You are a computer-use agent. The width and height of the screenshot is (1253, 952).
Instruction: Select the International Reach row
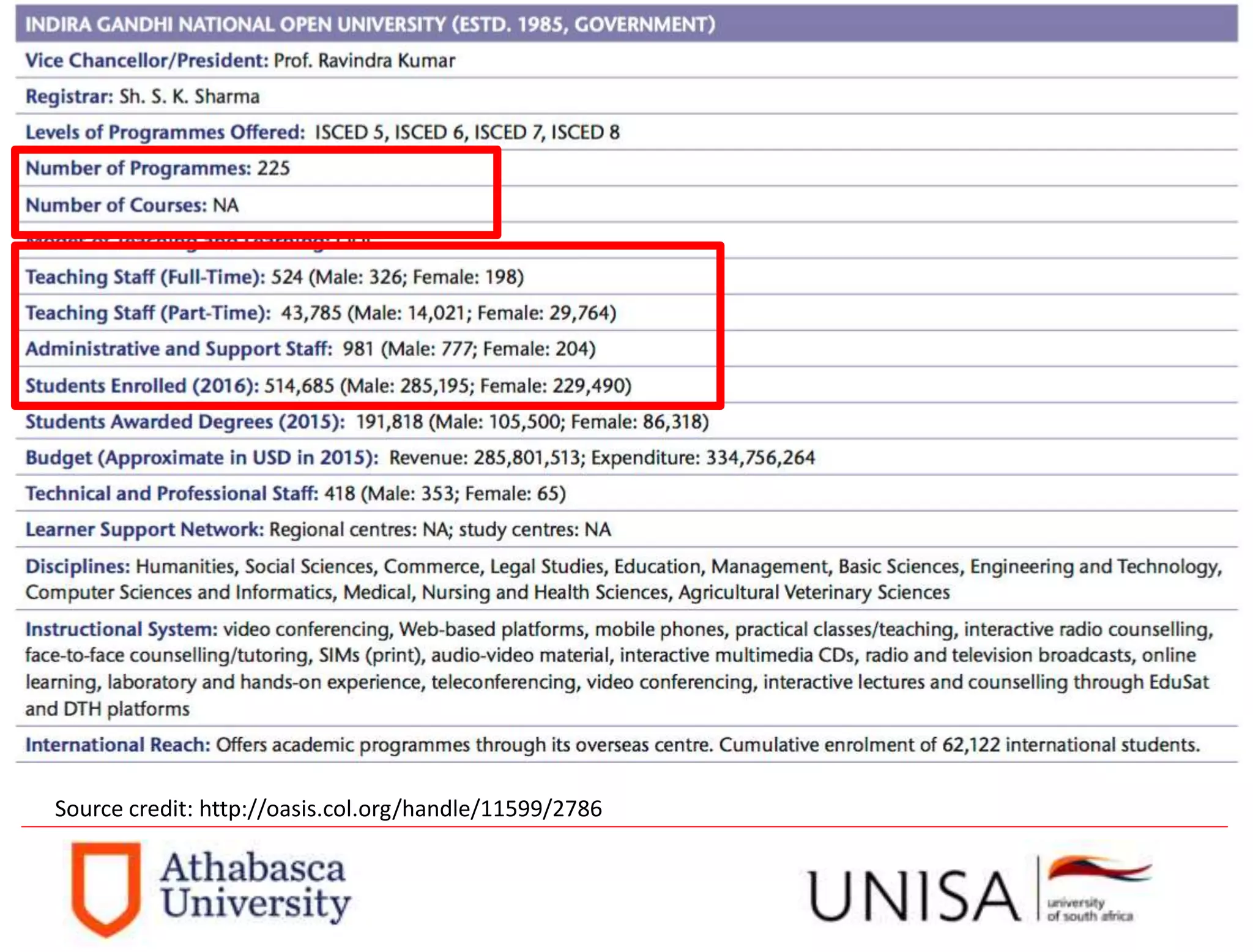coord(626,745)
